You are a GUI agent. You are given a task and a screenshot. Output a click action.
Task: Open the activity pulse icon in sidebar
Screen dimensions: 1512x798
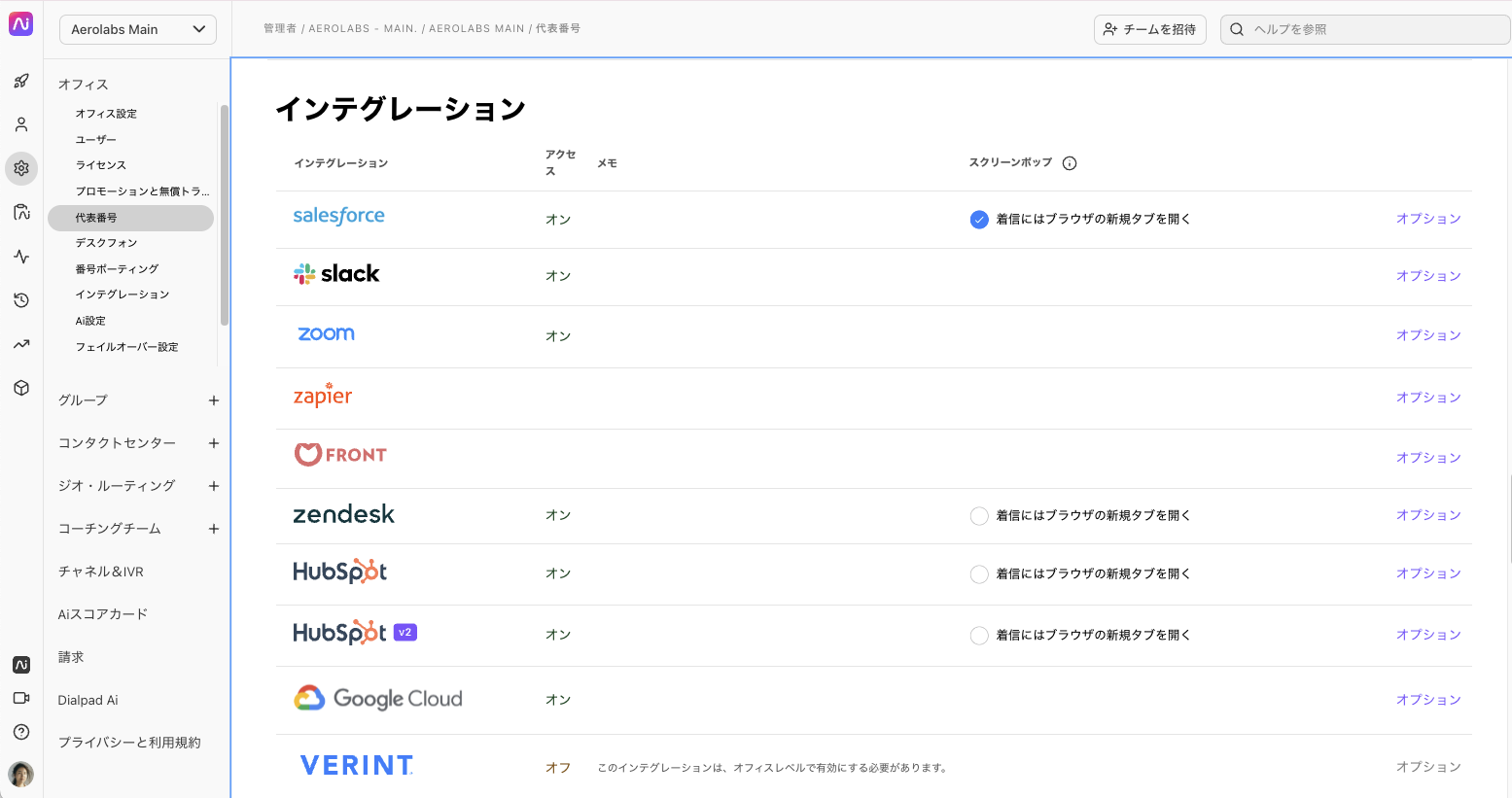pyautogui.click(x=21, y=257)
